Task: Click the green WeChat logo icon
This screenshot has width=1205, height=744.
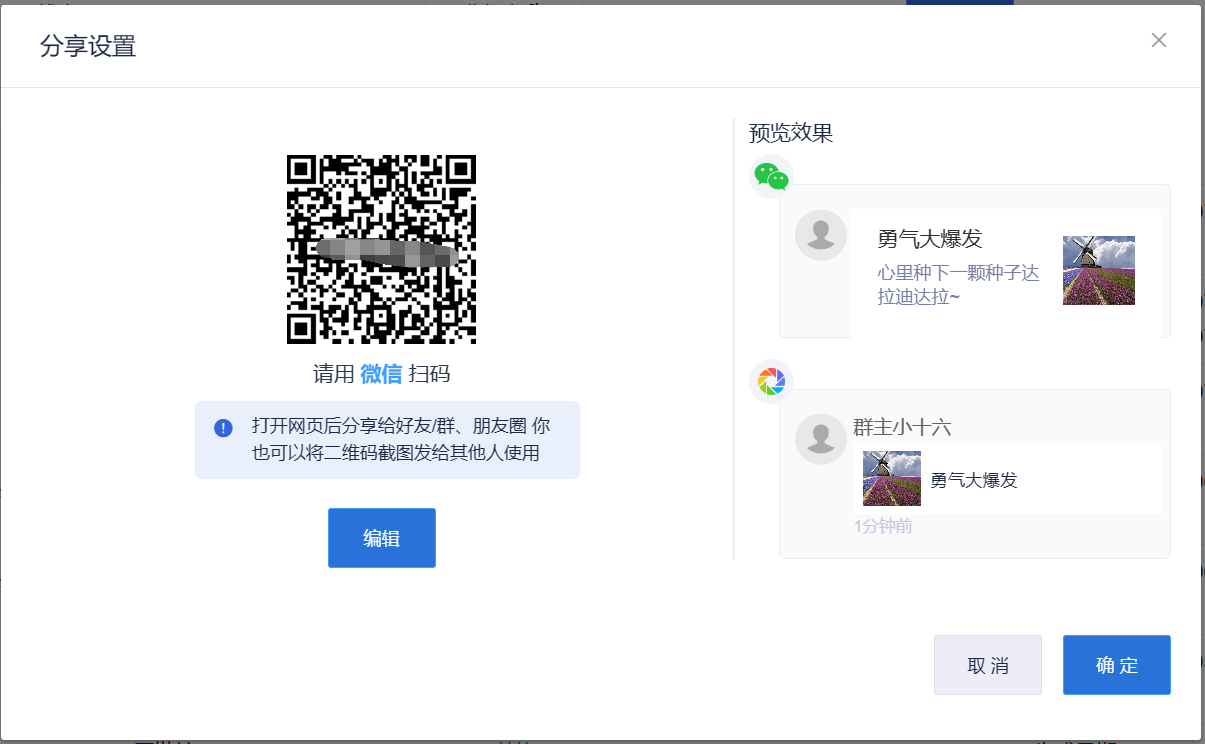Action: [771, 177]
